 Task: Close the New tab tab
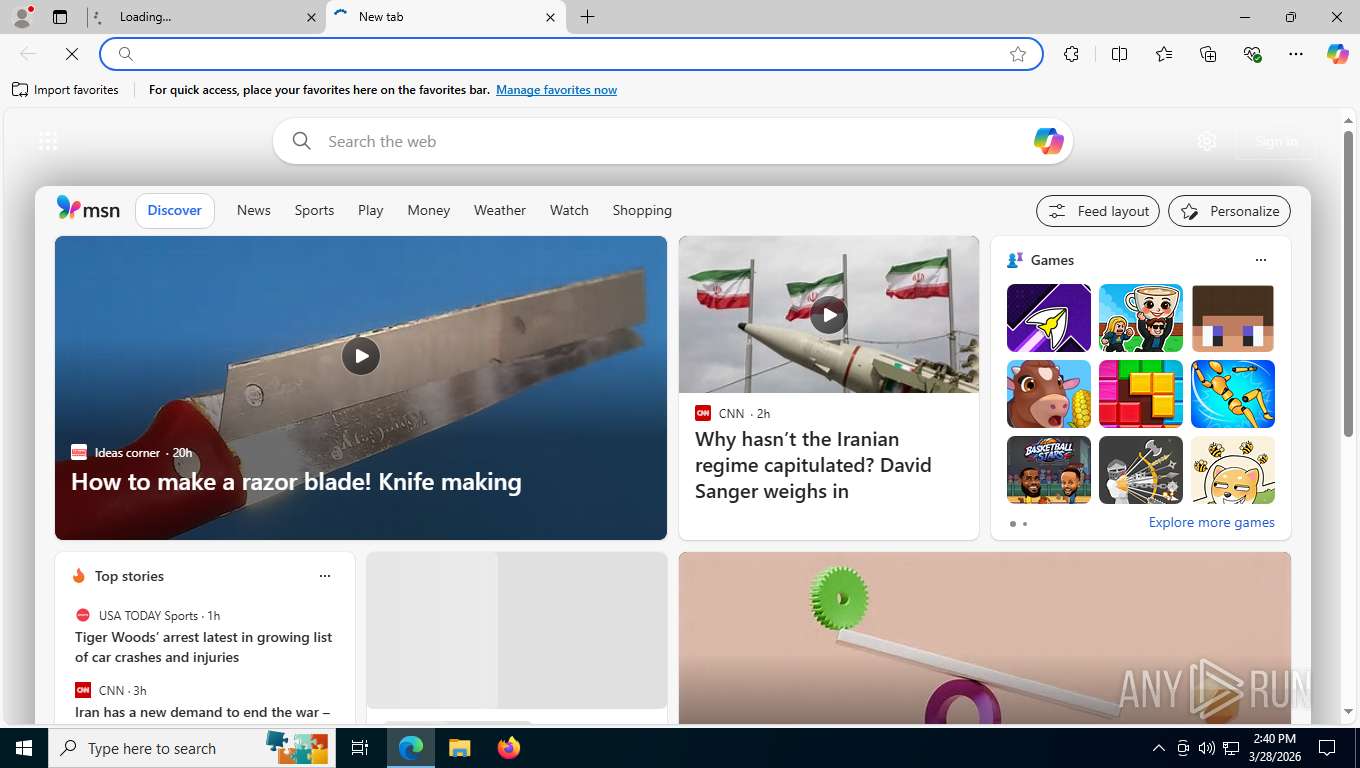551,17
